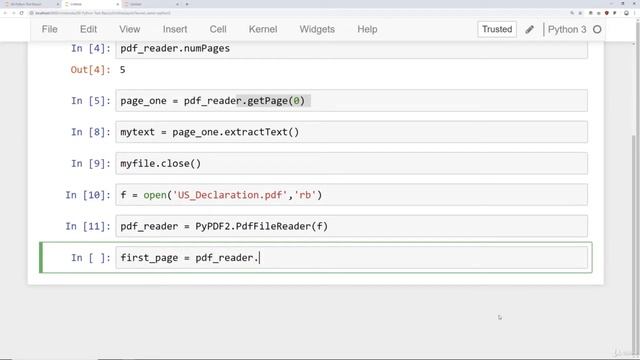Open the Kernel menu
The height and width of the screenshot is (360, 640).
coord(263,29)
